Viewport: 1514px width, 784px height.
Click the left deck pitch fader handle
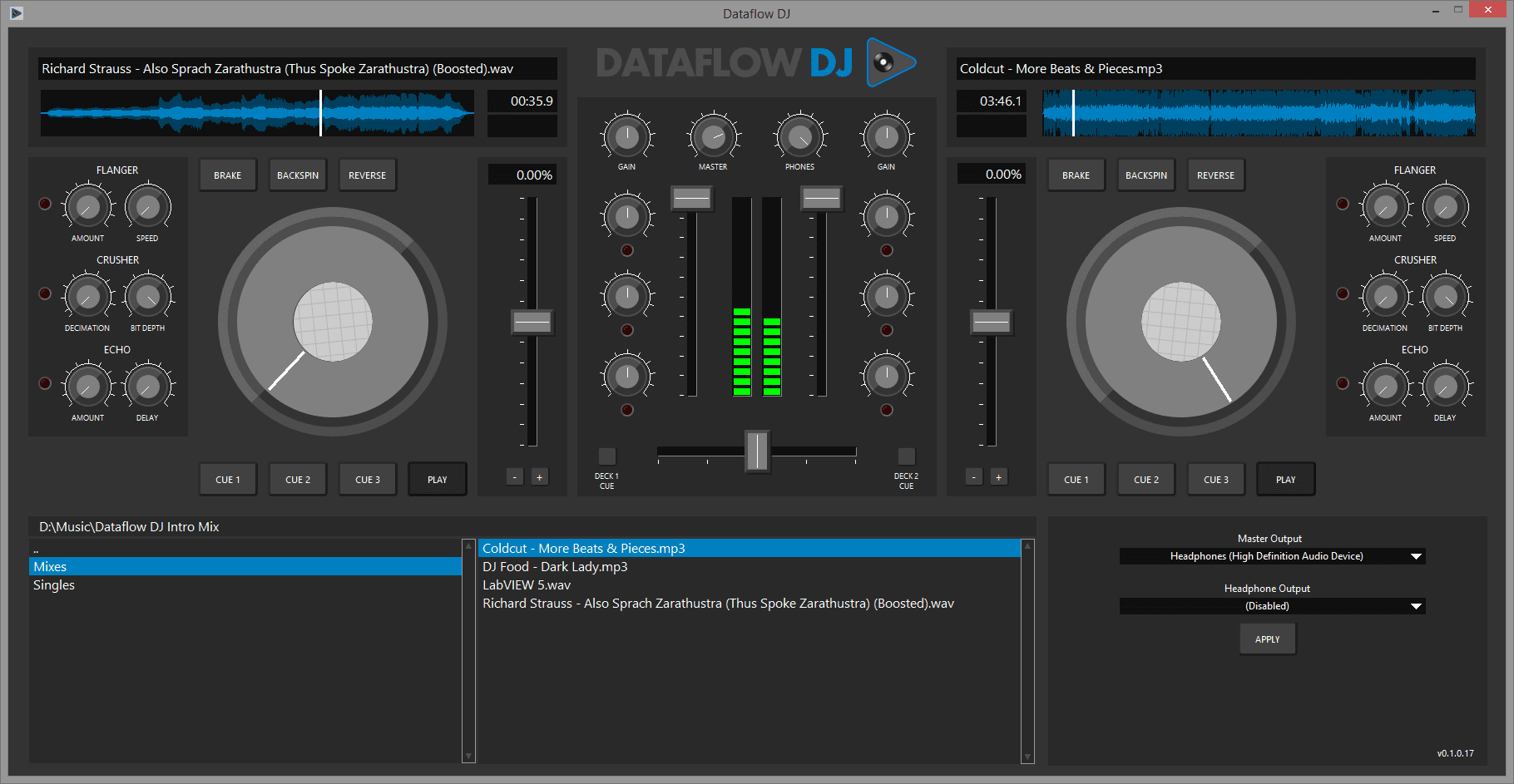(x=532, y=322)
